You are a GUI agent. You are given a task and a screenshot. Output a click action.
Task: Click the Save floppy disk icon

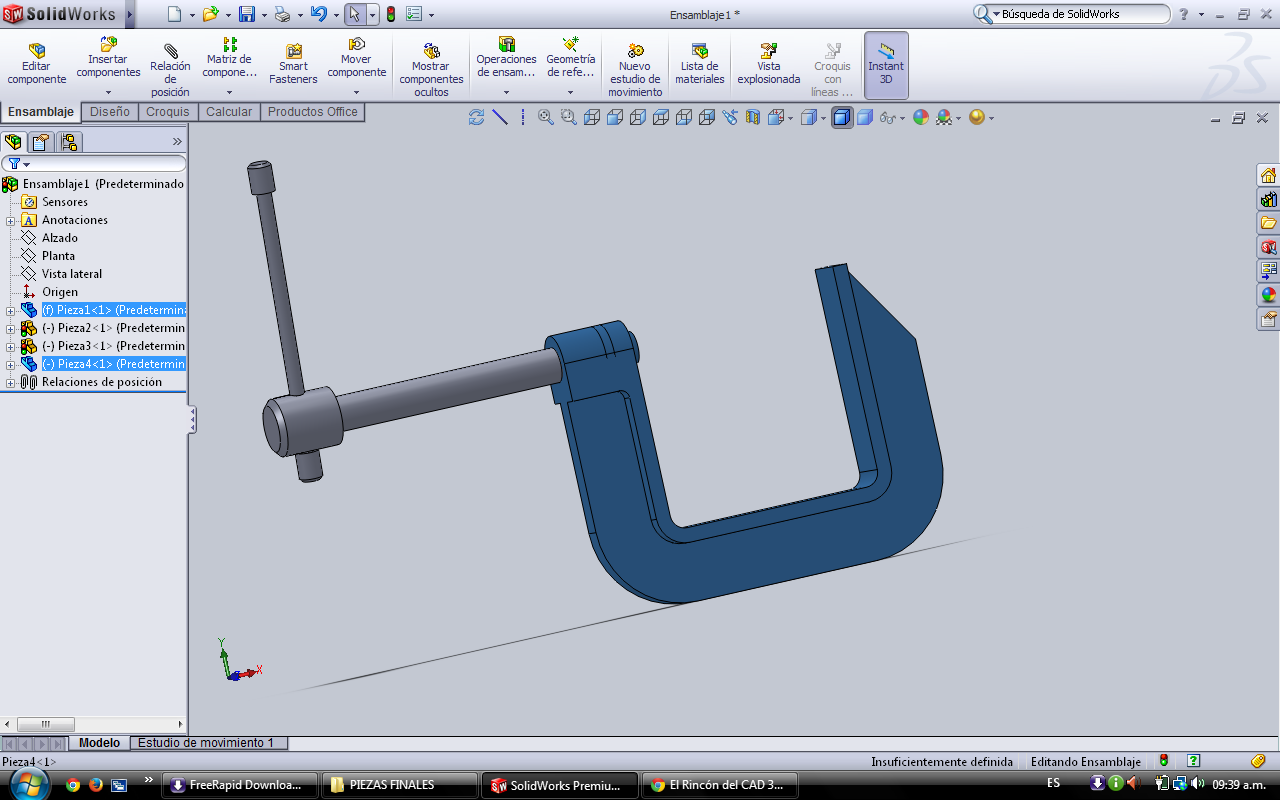pyautogui.click(x=246, y=14)
